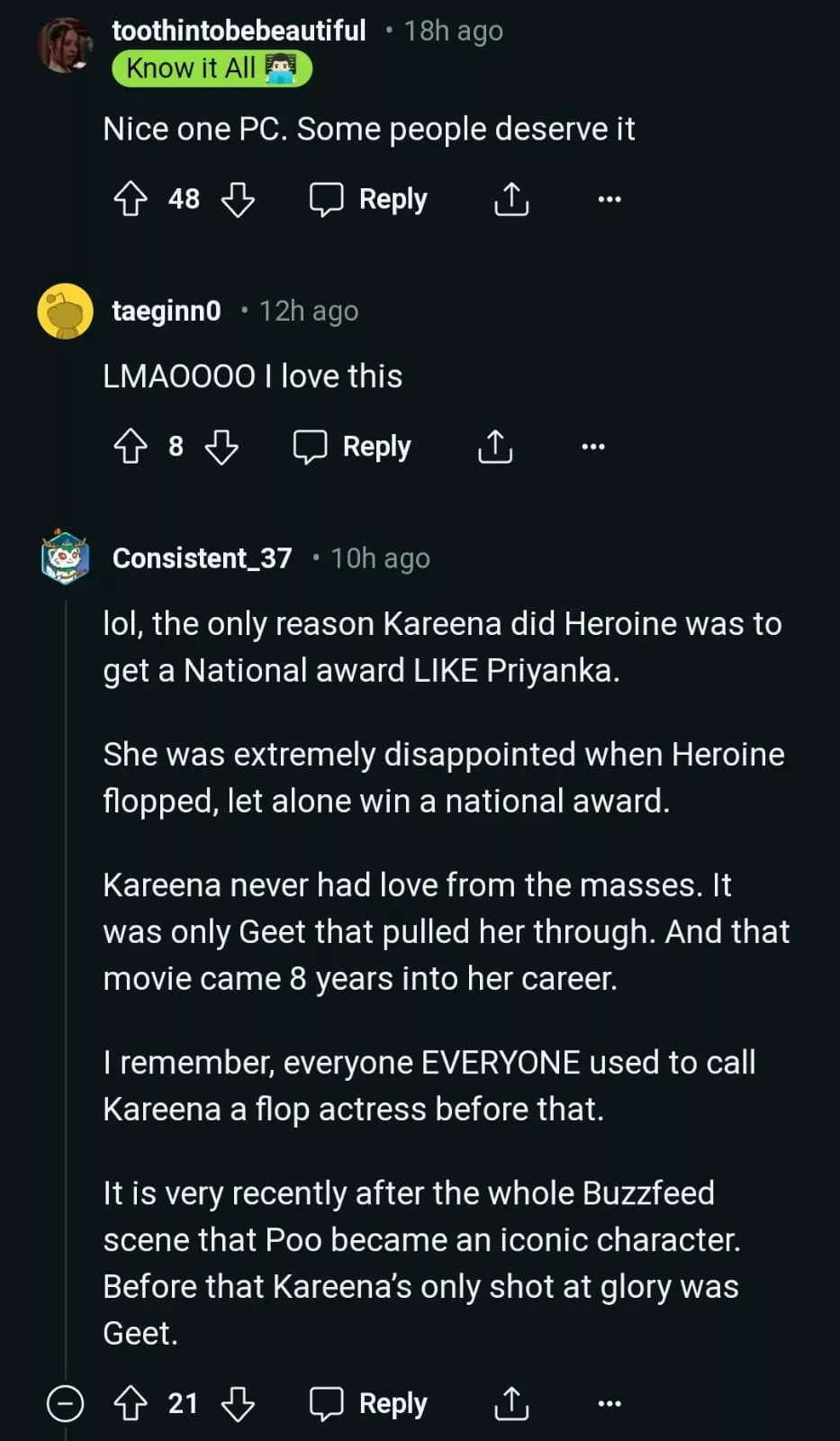Open more options on taeginn0's comment
Image resolution: width=840 pixels, height=1441 pixels.
pos(593,447)
